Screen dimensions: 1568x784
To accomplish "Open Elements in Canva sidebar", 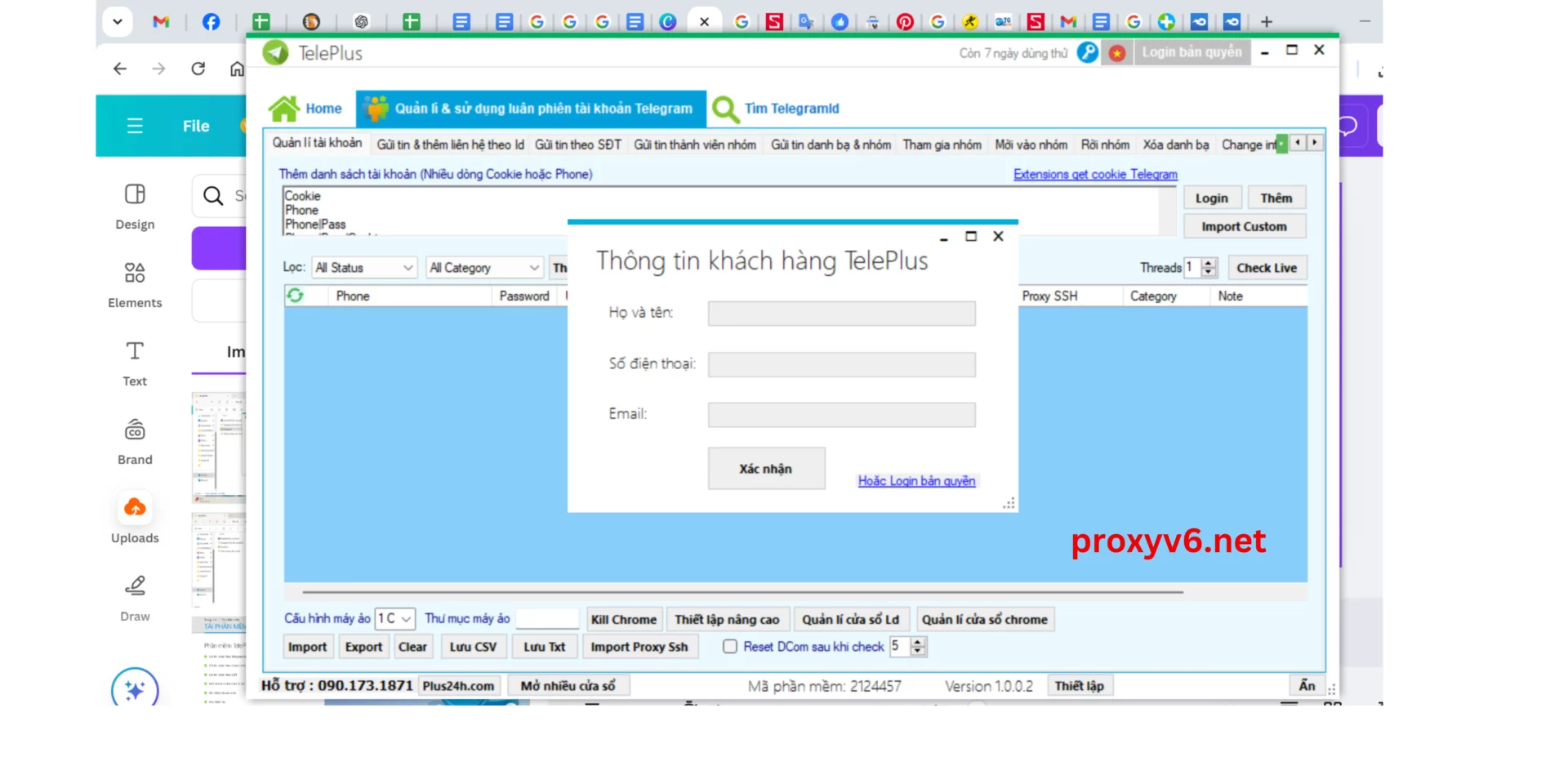I will coord(135,286).
